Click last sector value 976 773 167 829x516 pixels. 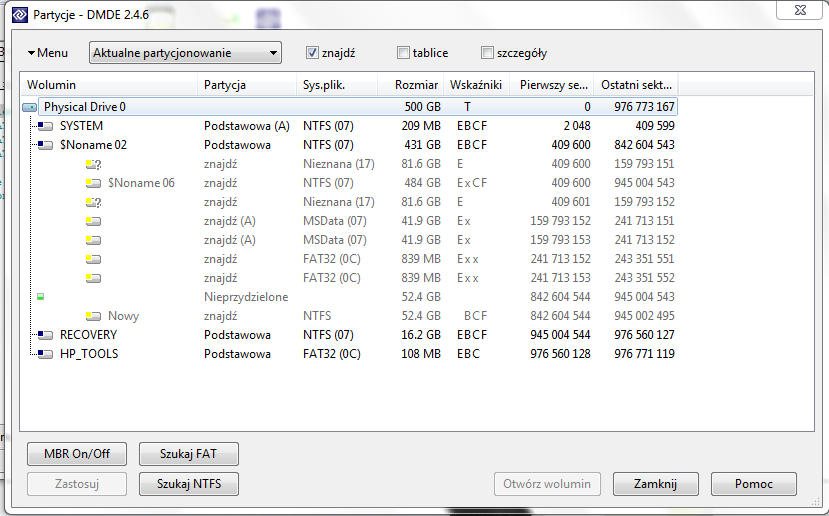coord(644,107)
